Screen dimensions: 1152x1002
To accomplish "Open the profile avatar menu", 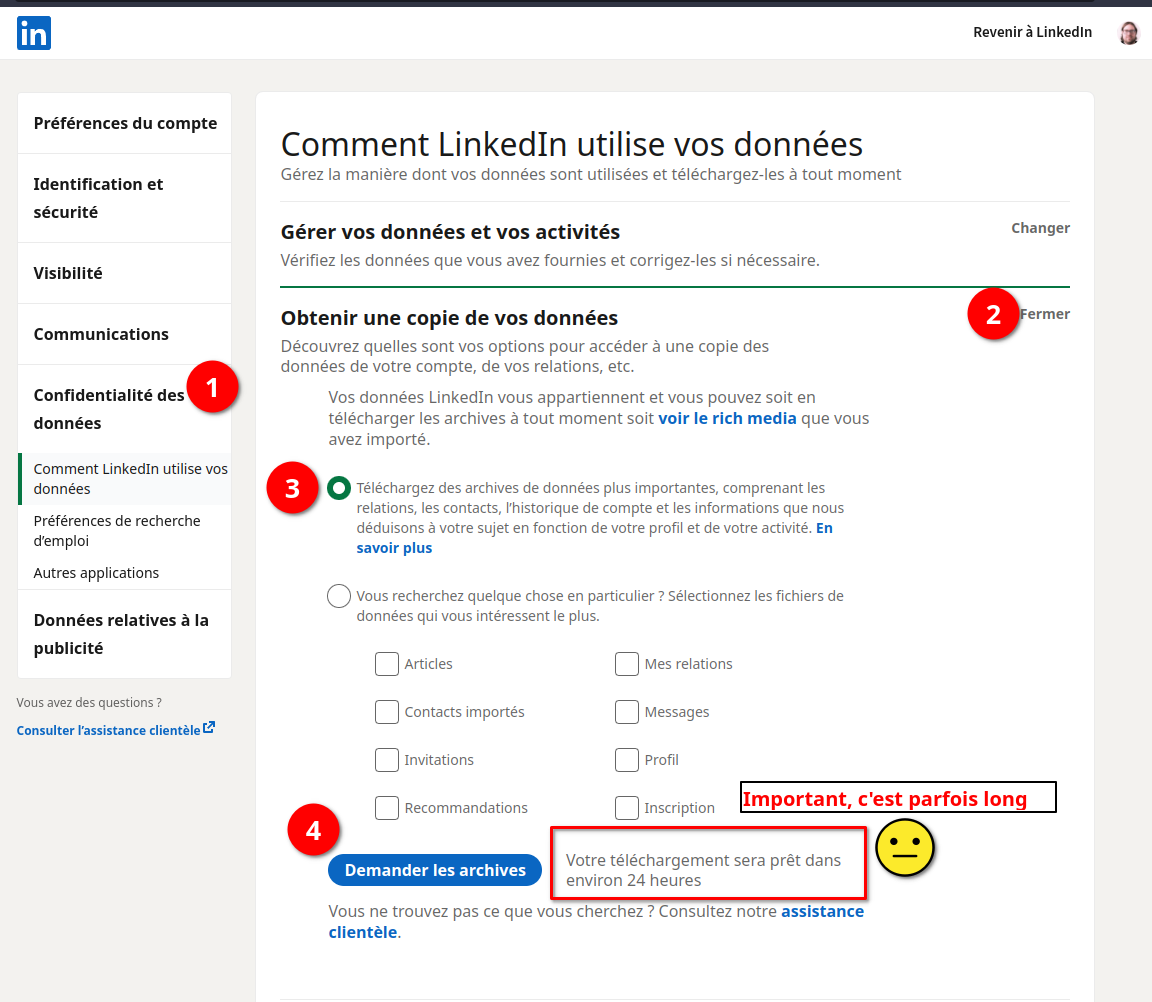I will [1128, 32].
